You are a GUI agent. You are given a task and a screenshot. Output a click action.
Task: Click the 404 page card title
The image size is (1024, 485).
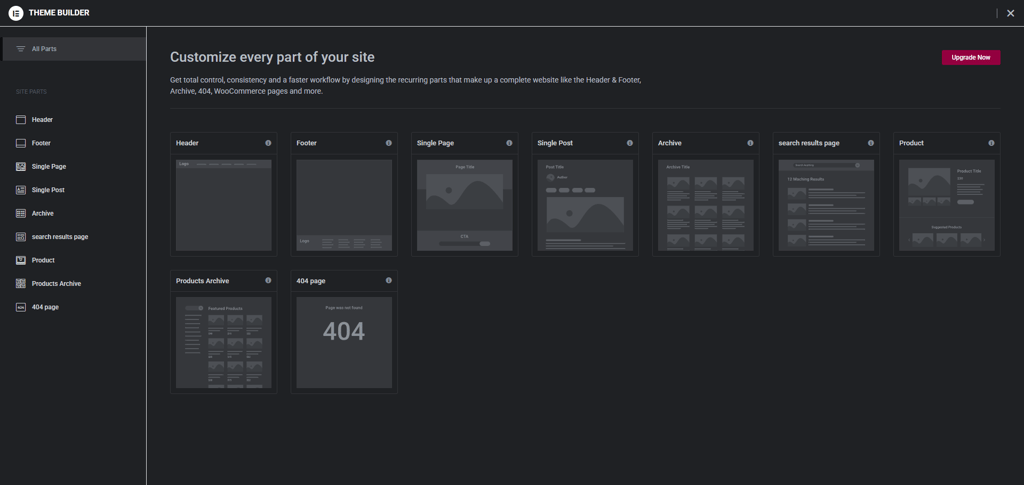click(311, 281)
